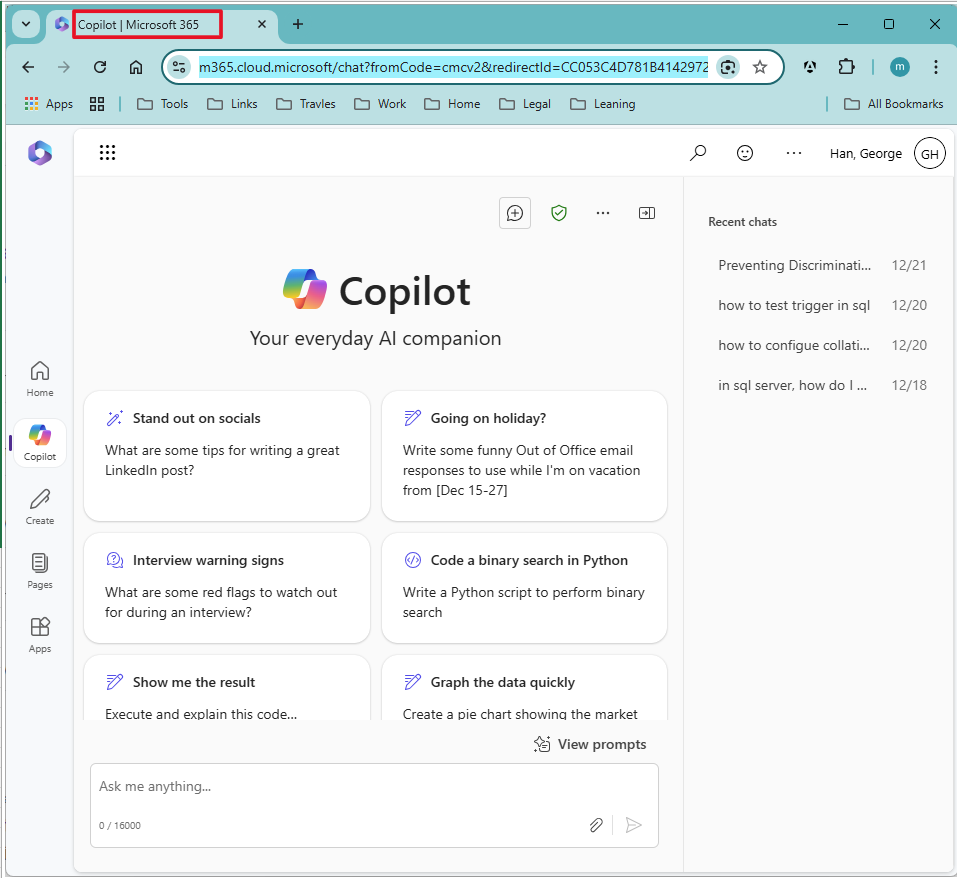The height and width of the screenshot is (878, 957).
Task: Pick the Graph the data quickly card
Action: click(x=524, y=688)
